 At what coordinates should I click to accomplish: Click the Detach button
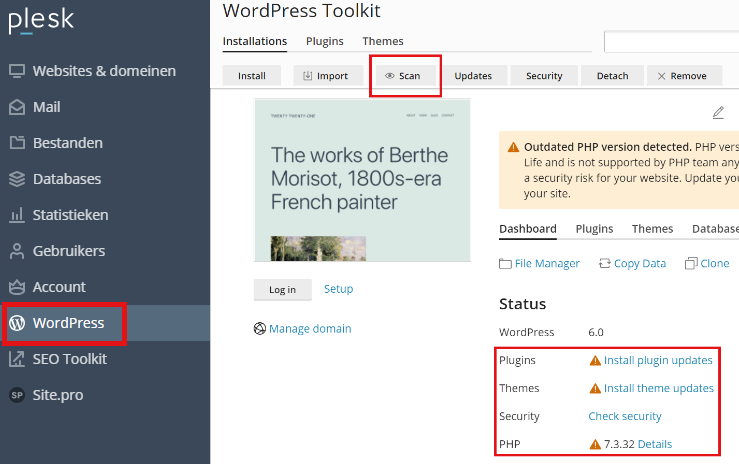coord(613,76)
